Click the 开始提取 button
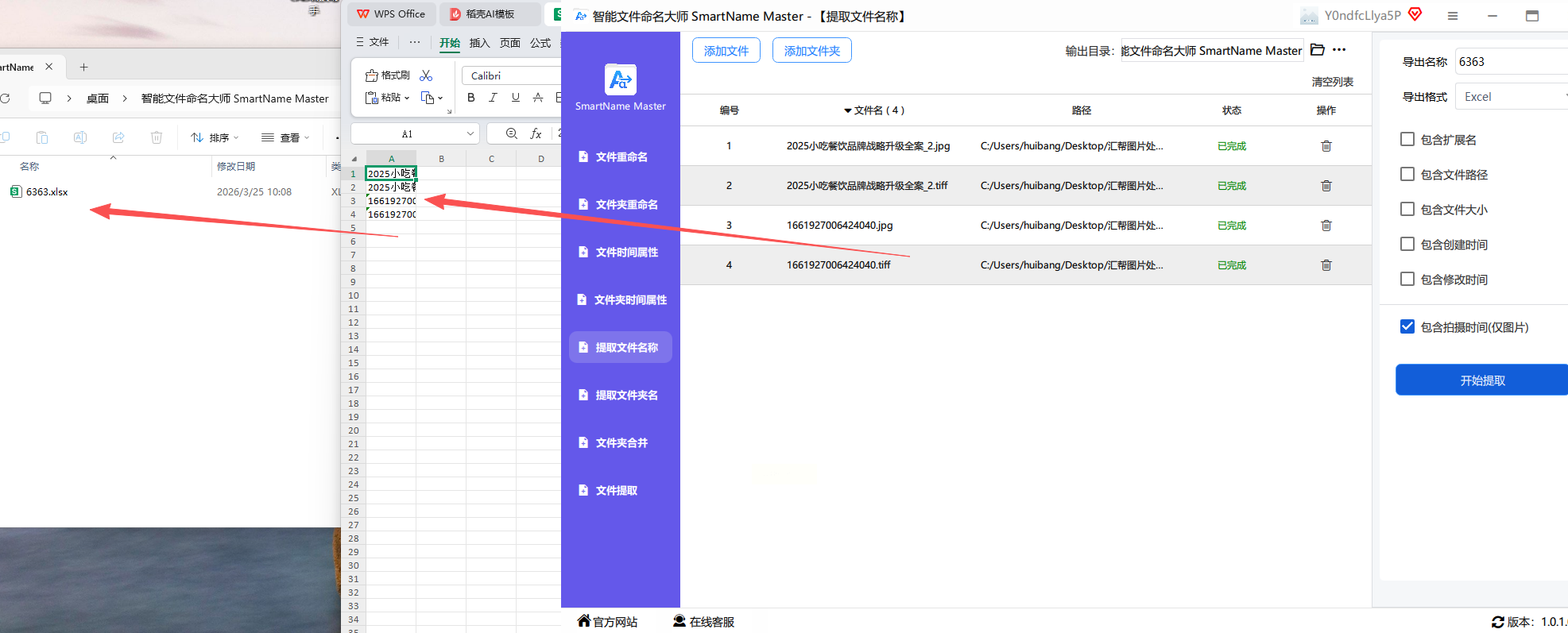This screenshot has width=1568, height=633. (x=1481, y=380)
